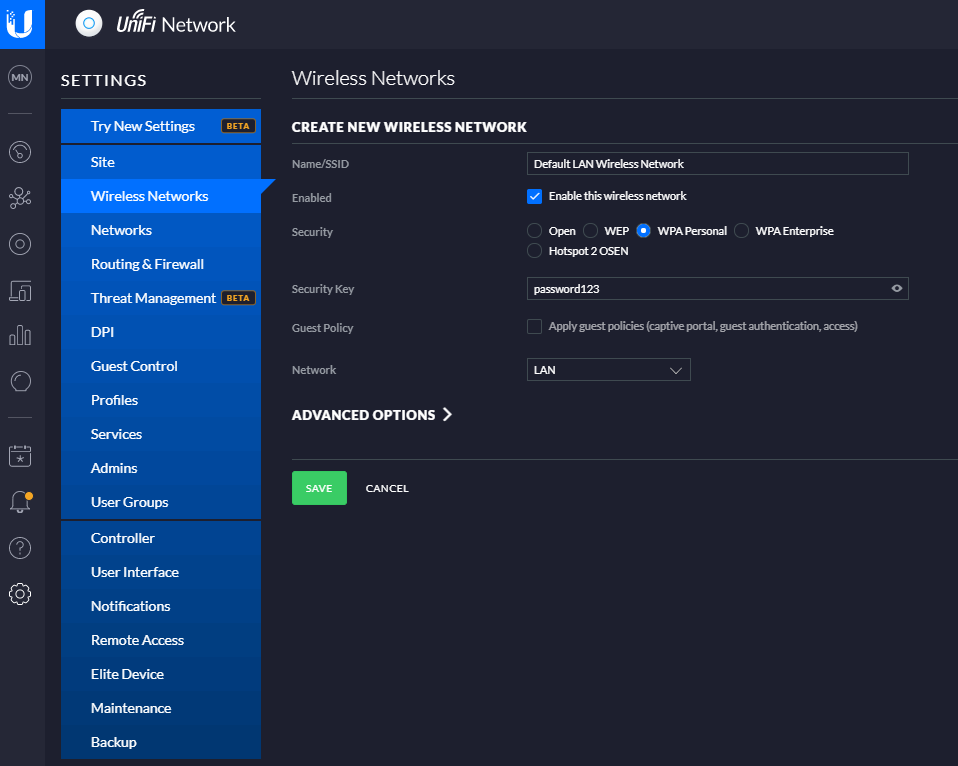958x766 pixels.
Task: Click the Name/SSID input field
Action: point(717,164)
